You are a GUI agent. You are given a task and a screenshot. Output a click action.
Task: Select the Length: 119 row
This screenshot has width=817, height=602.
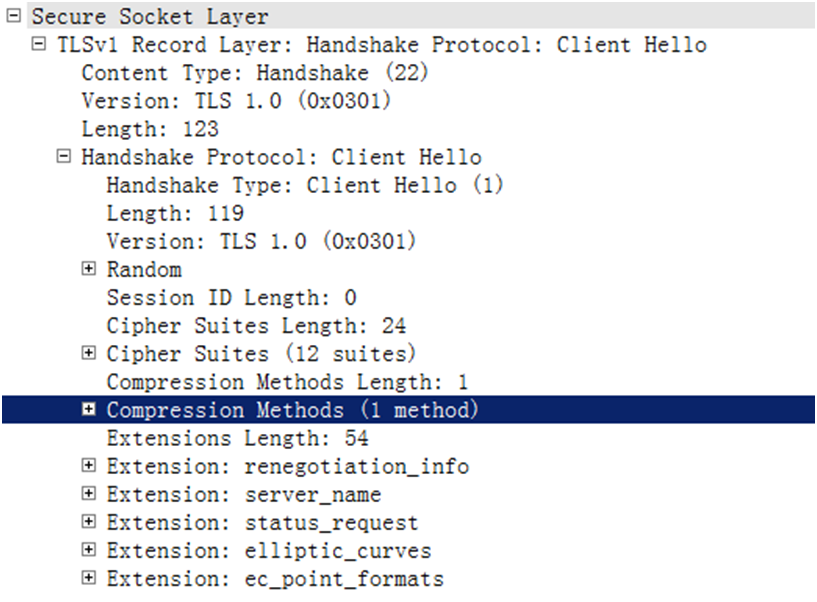(x=175, y=213)
